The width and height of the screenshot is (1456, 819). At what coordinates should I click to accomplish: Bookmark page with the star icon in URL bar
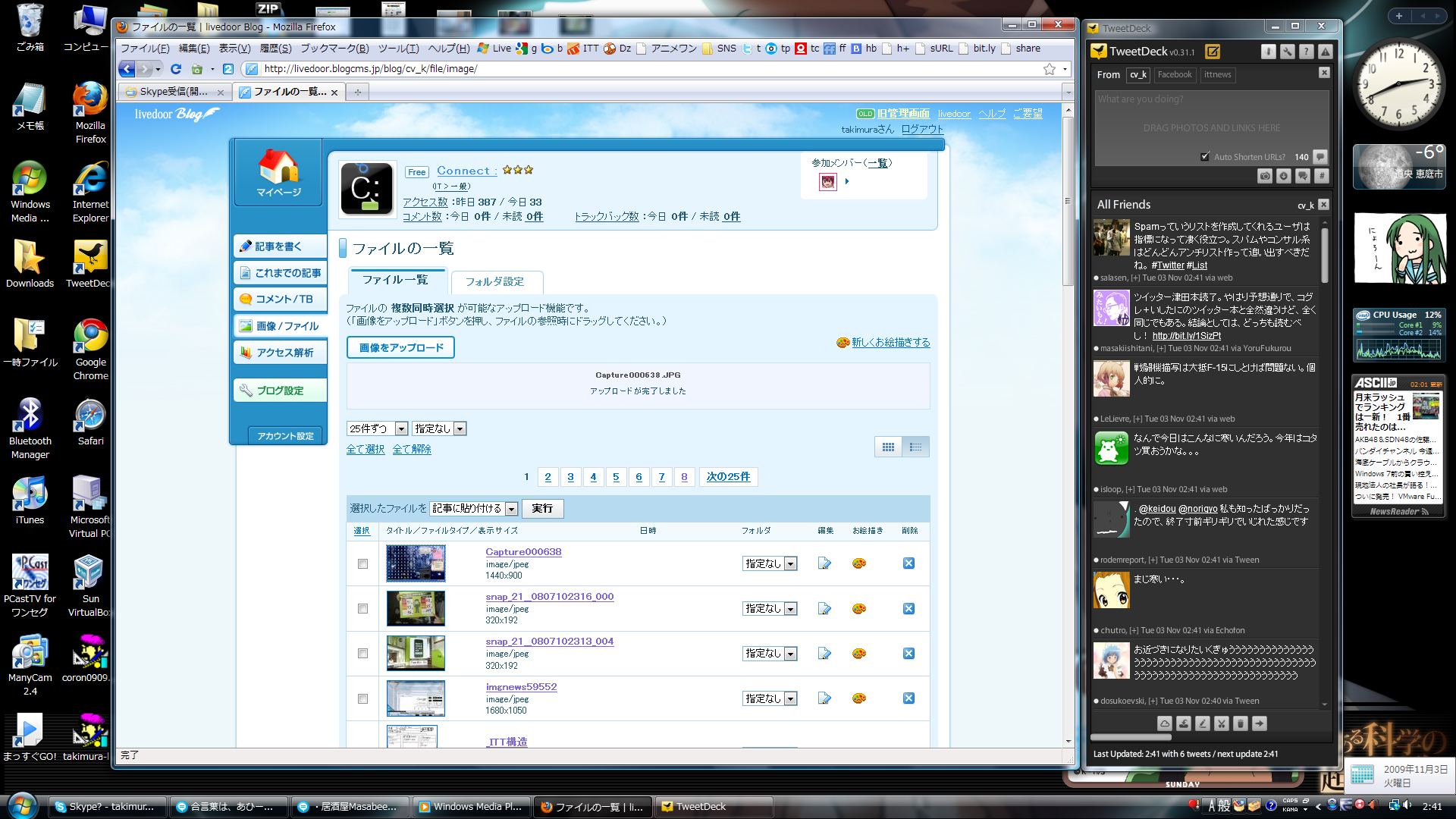1050,69
